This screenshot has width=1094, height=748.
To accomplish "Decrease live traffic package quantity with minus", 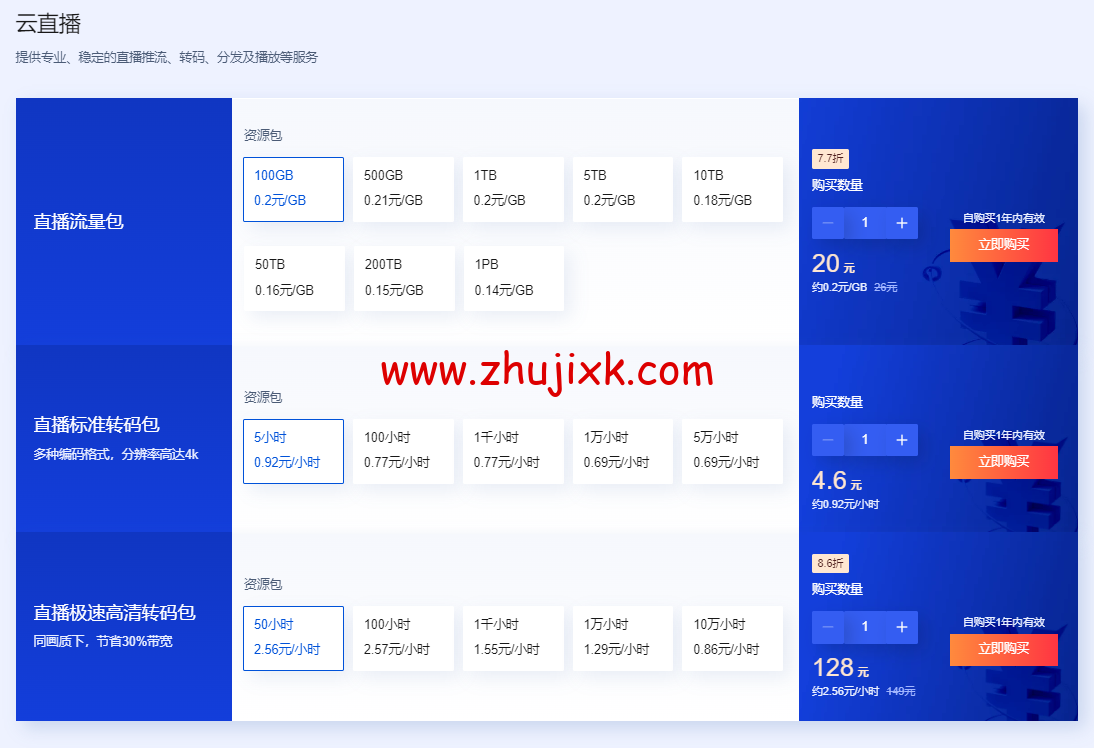I will (828, 223).
